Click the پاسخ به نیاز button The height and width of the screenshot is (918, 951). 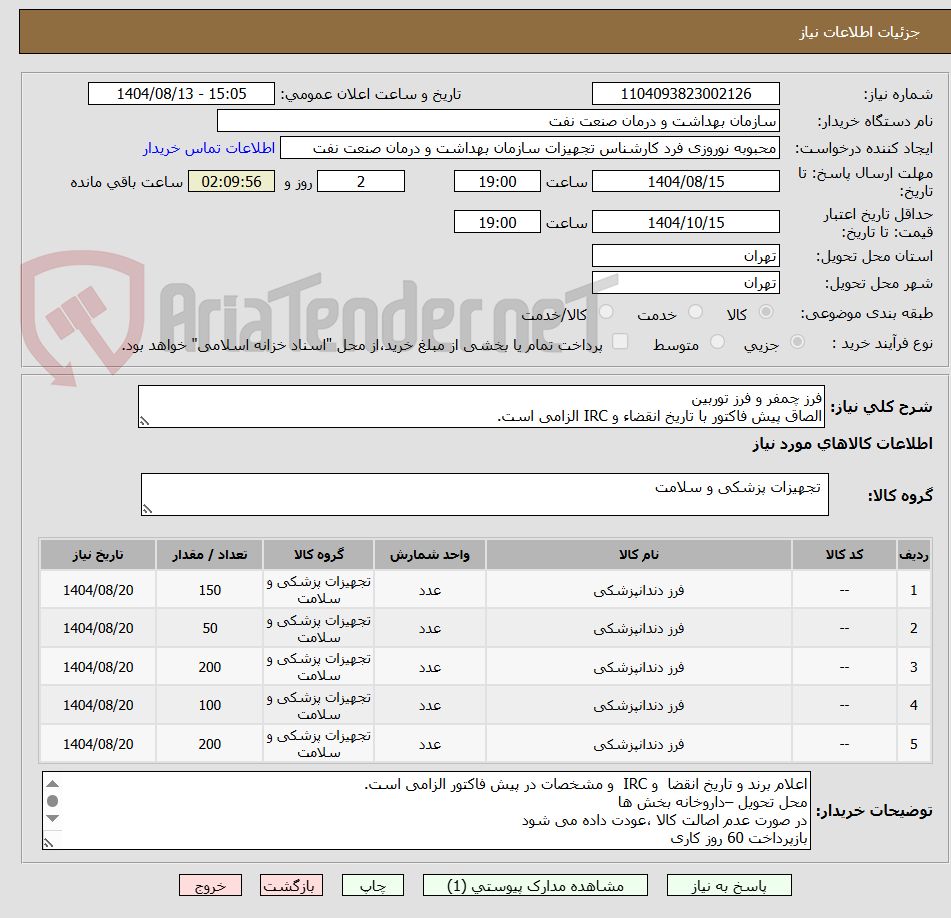tap(738, 885)
